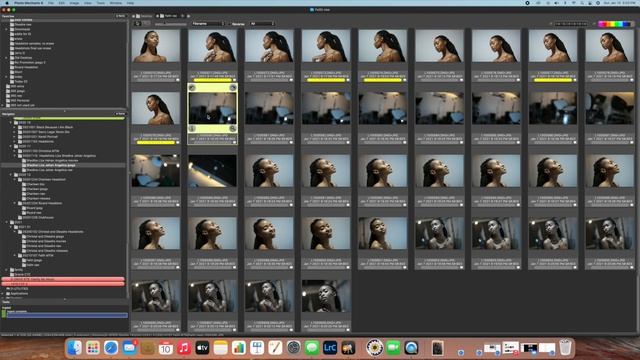
Task: Collapse the 2021 01 folder in Navigator
Action: pyautogui.click(x=11, y=227)
